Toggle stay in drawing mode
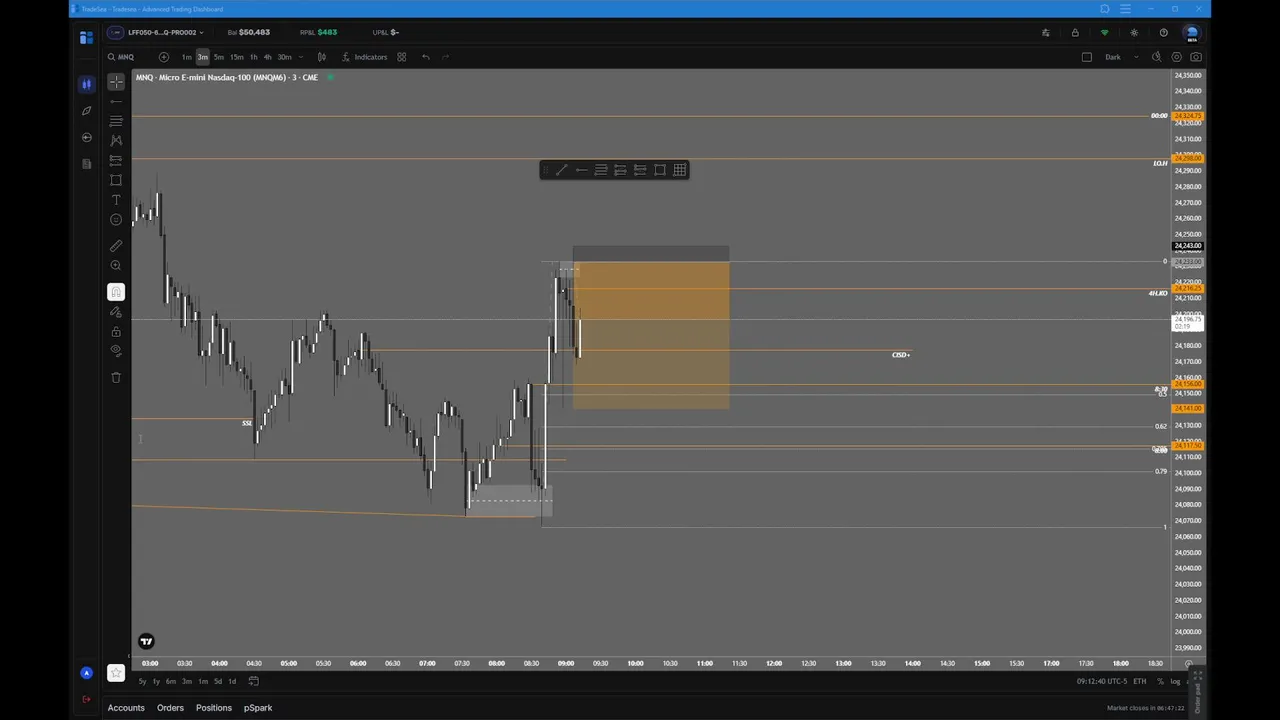 point(116,312)
